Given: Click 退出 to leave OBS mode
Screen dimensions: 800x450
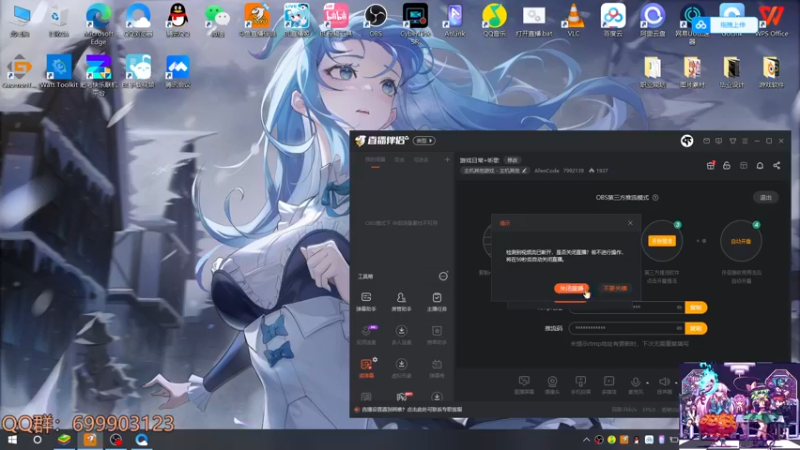Looking at the screenshot, I should tap(765, 197).
